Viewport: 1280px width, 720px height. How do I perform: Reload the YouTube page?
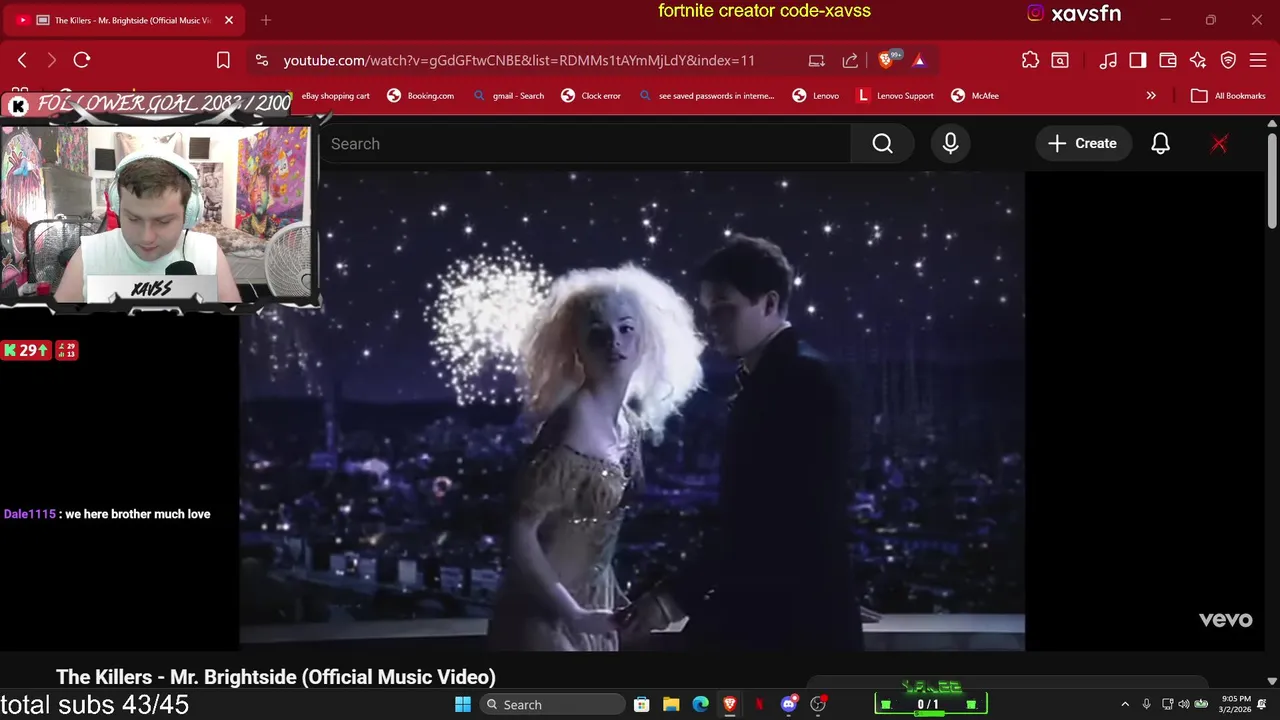(x=82, y=60)
